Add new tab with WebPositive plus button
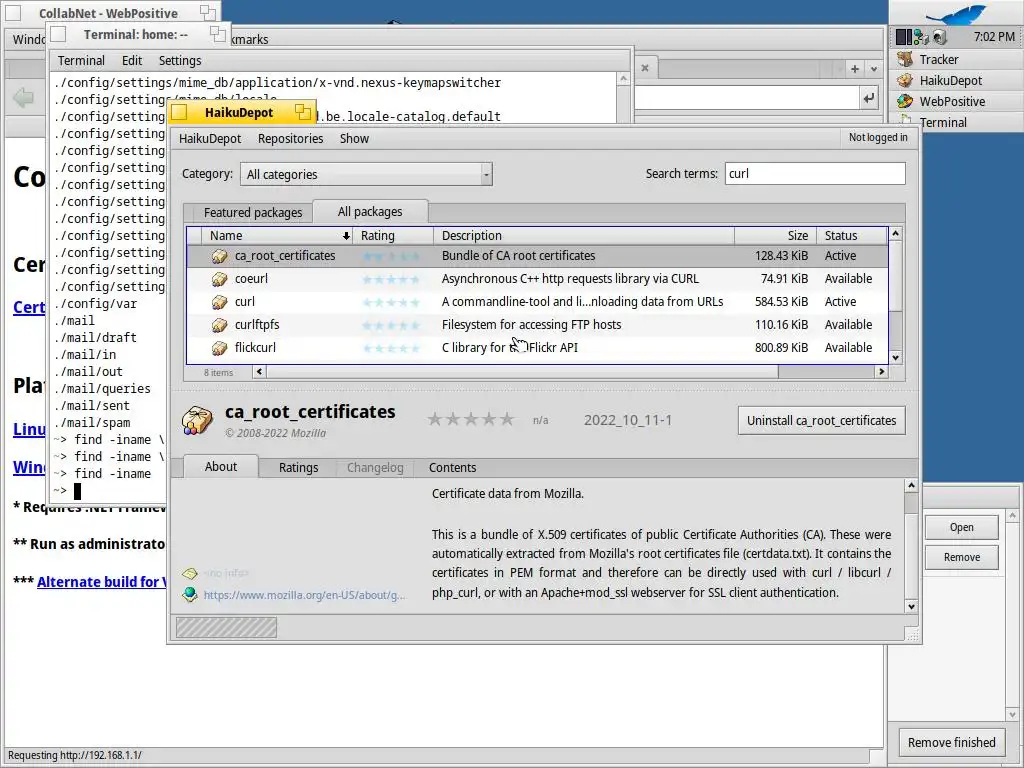Screen dimensions: 1024x768 (854, 68)
